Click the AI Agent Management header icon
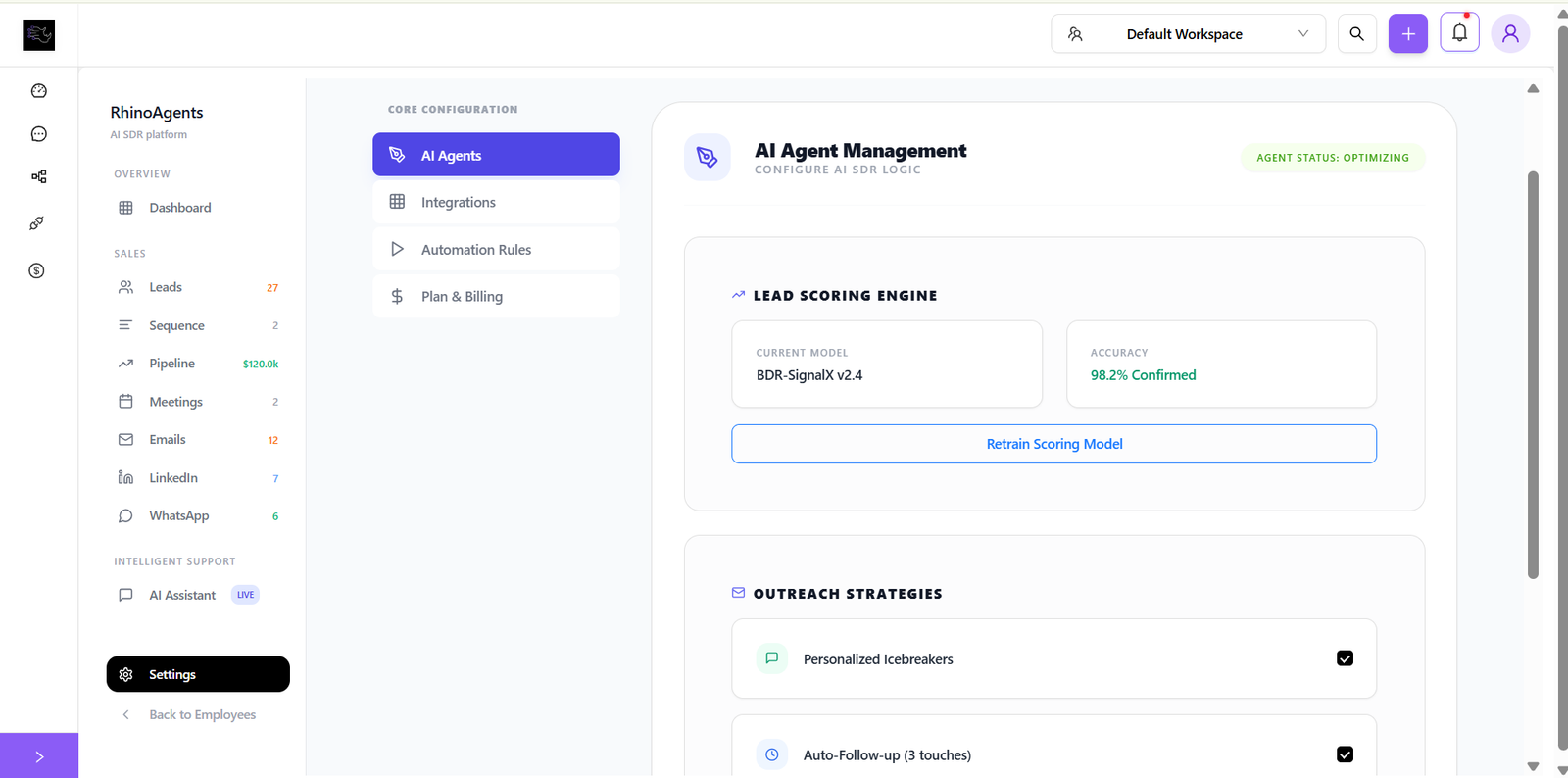 (x=708, y=157)
